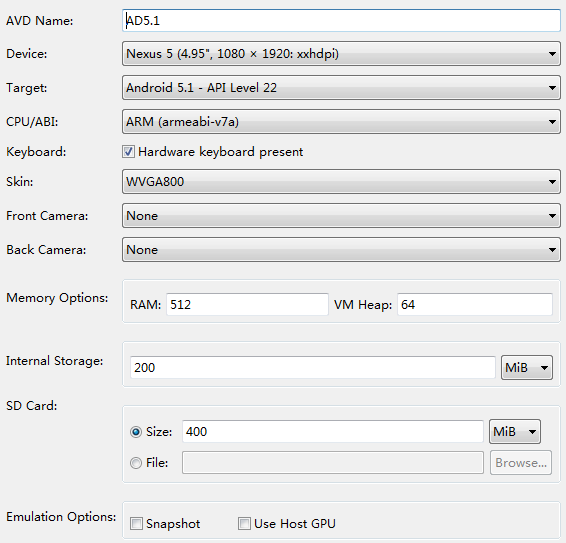Open the Skin dropdown showing WVGA800

341,182
